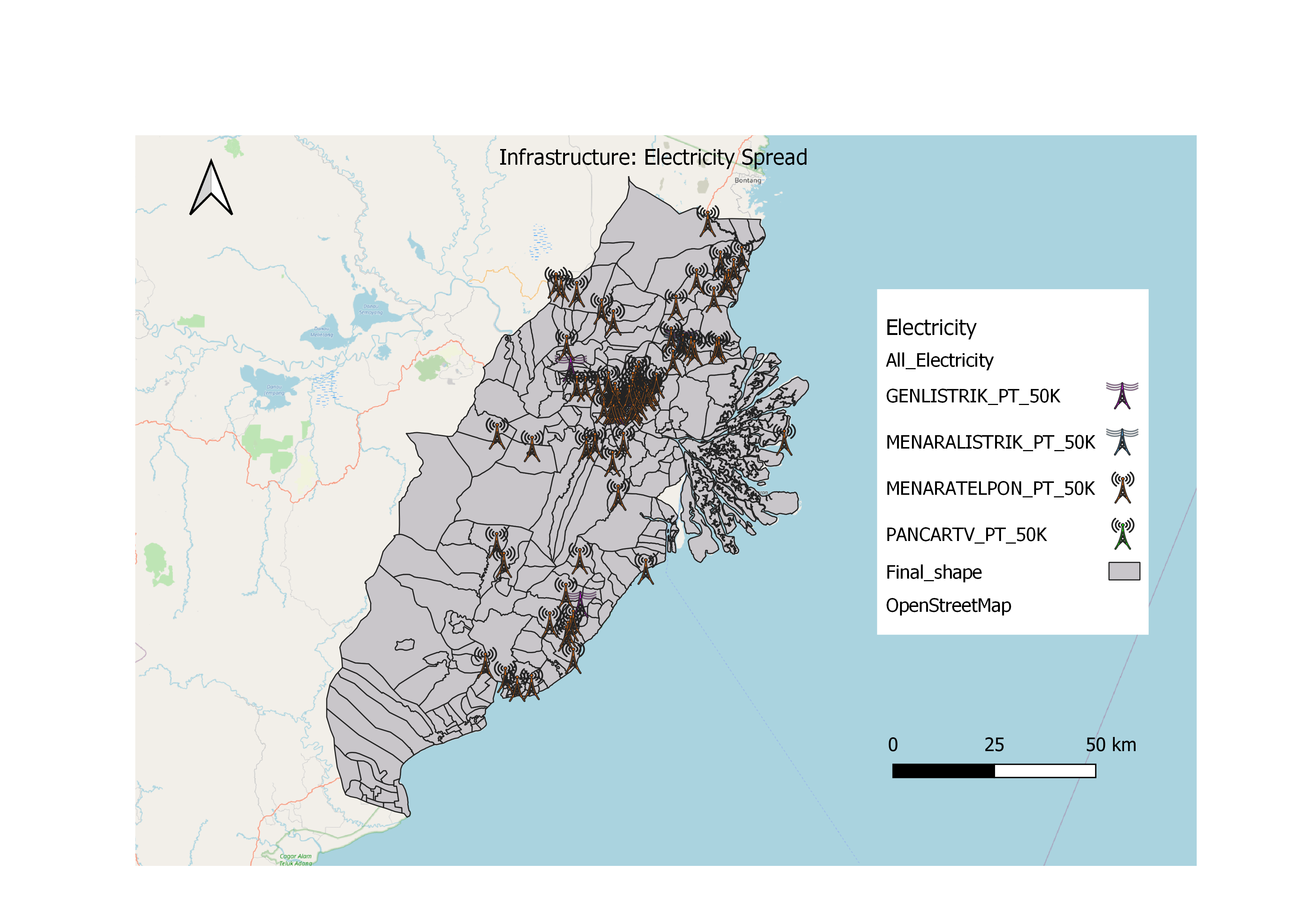This screenshot has height=924, width=1307.
Task: Click the 'Final_shape' legend label text
Action: (x=934, y=572)
